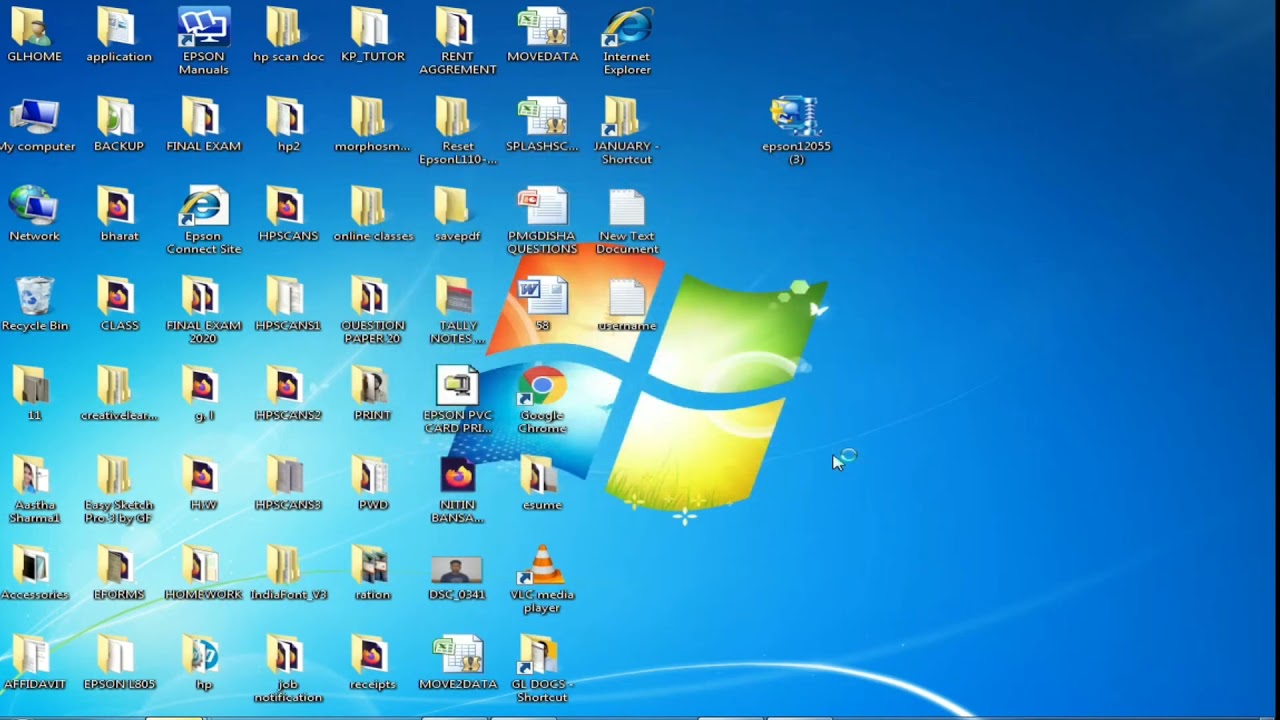Image resolution: width=1280 pixels, height=720 pixels.
Task: Select the receipts folder
Action: click(x=372, y=662)
